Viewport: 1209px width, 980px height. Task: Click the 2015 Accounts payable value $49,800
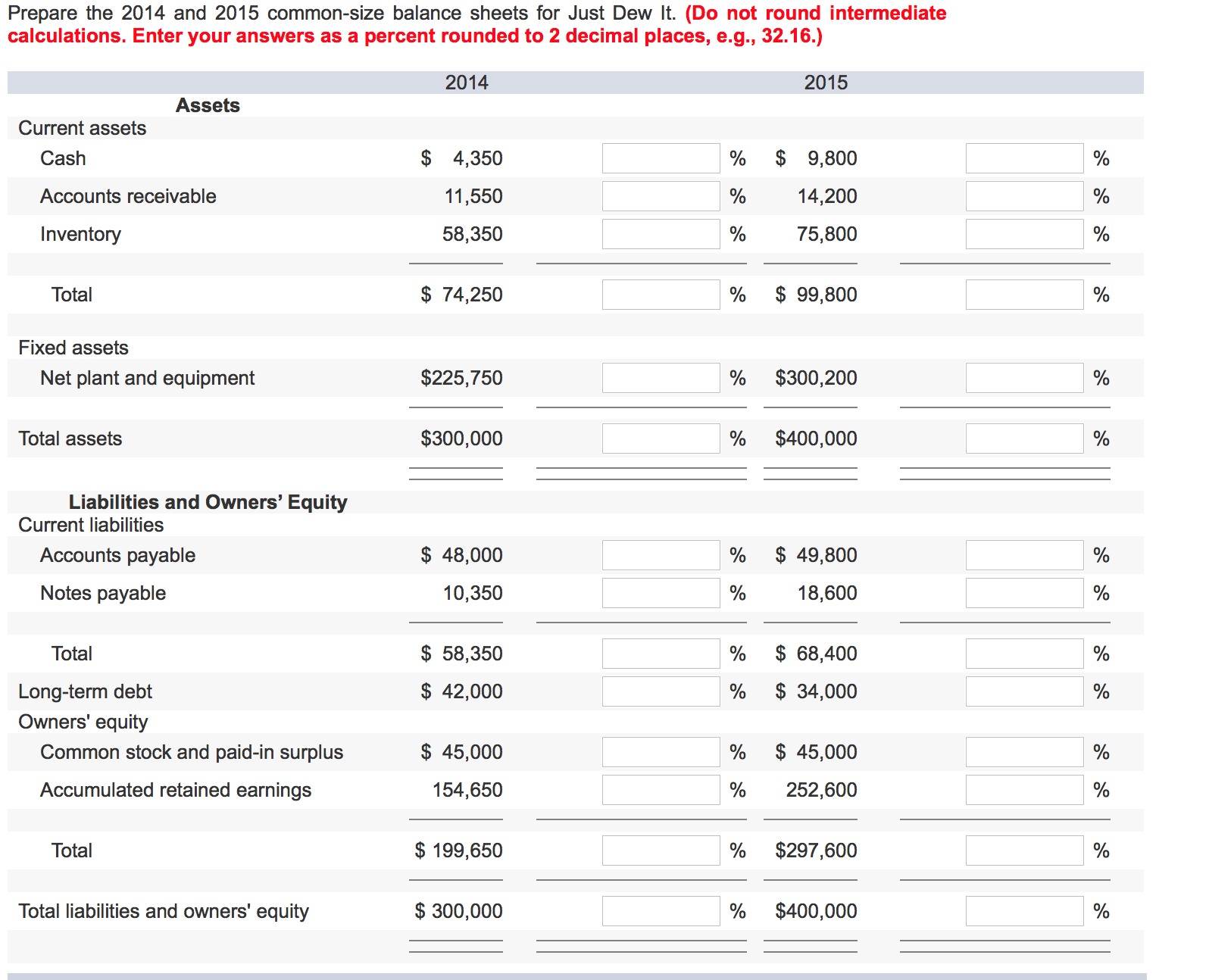coord(816,555)
